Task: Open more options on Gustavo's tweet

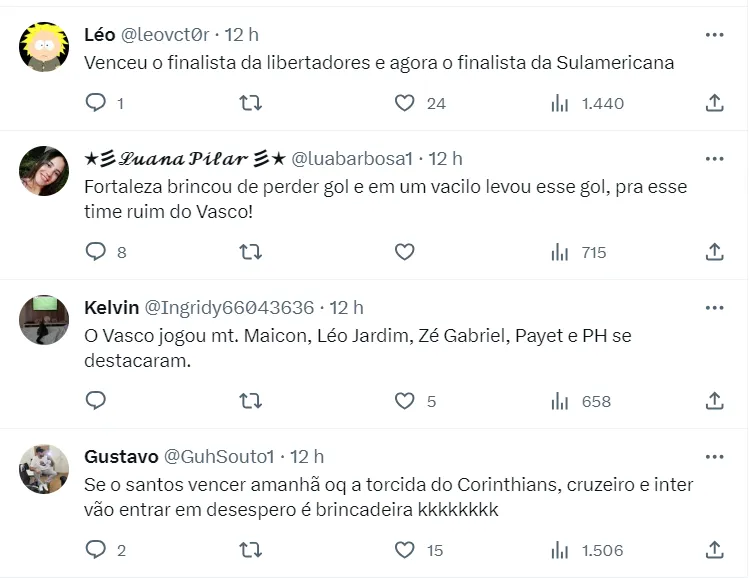Action: (714, 457)
